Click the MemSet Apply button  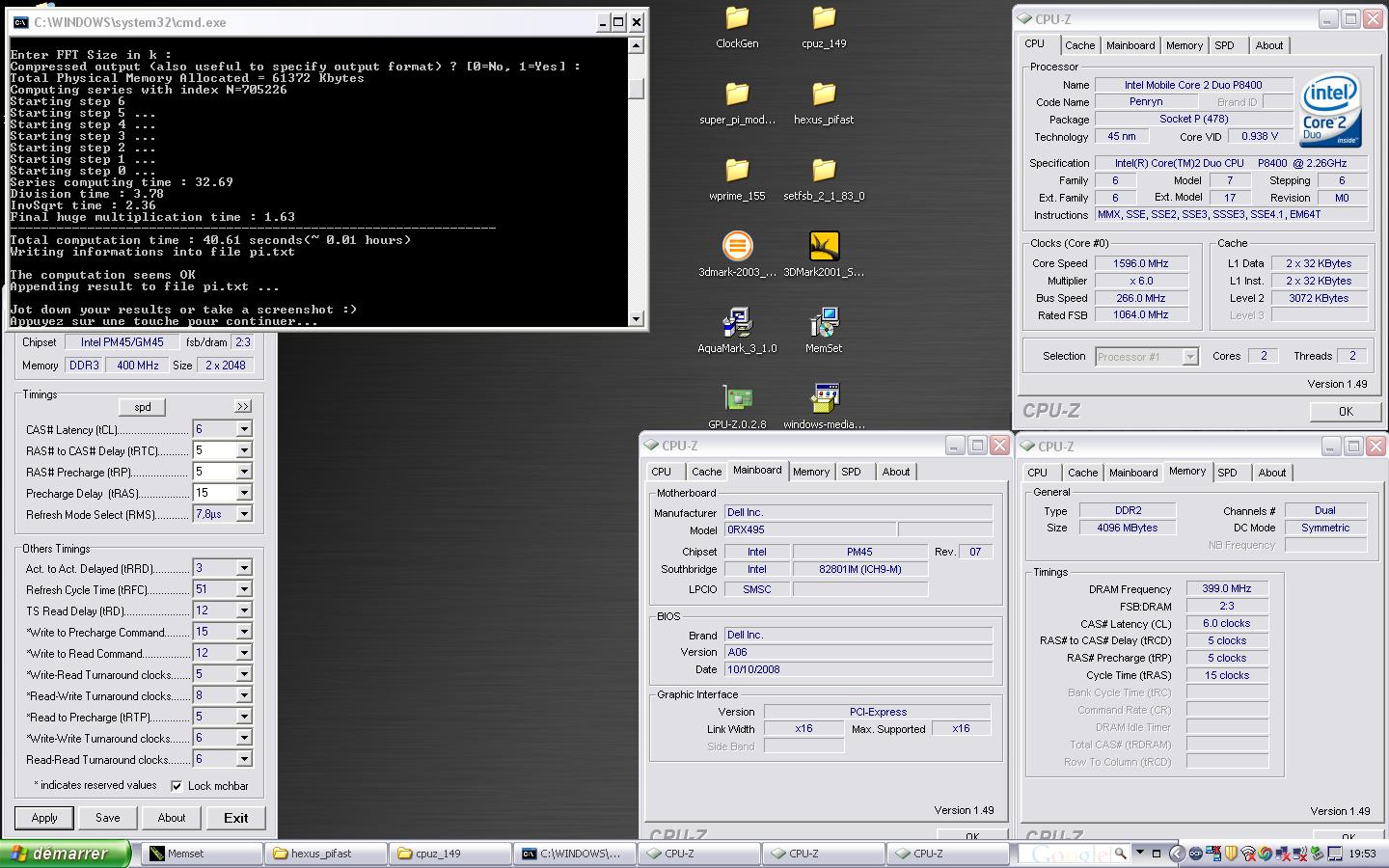[44, 818]
